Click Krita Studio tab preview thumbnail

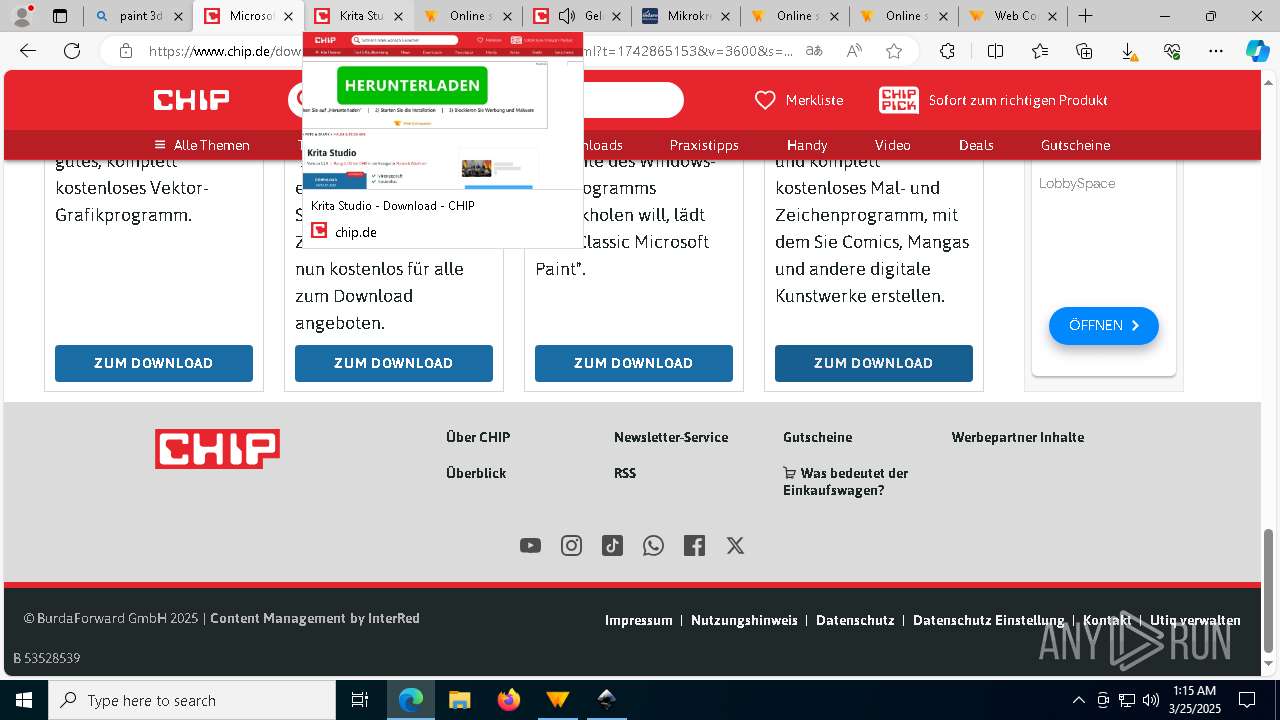[443, 111]
